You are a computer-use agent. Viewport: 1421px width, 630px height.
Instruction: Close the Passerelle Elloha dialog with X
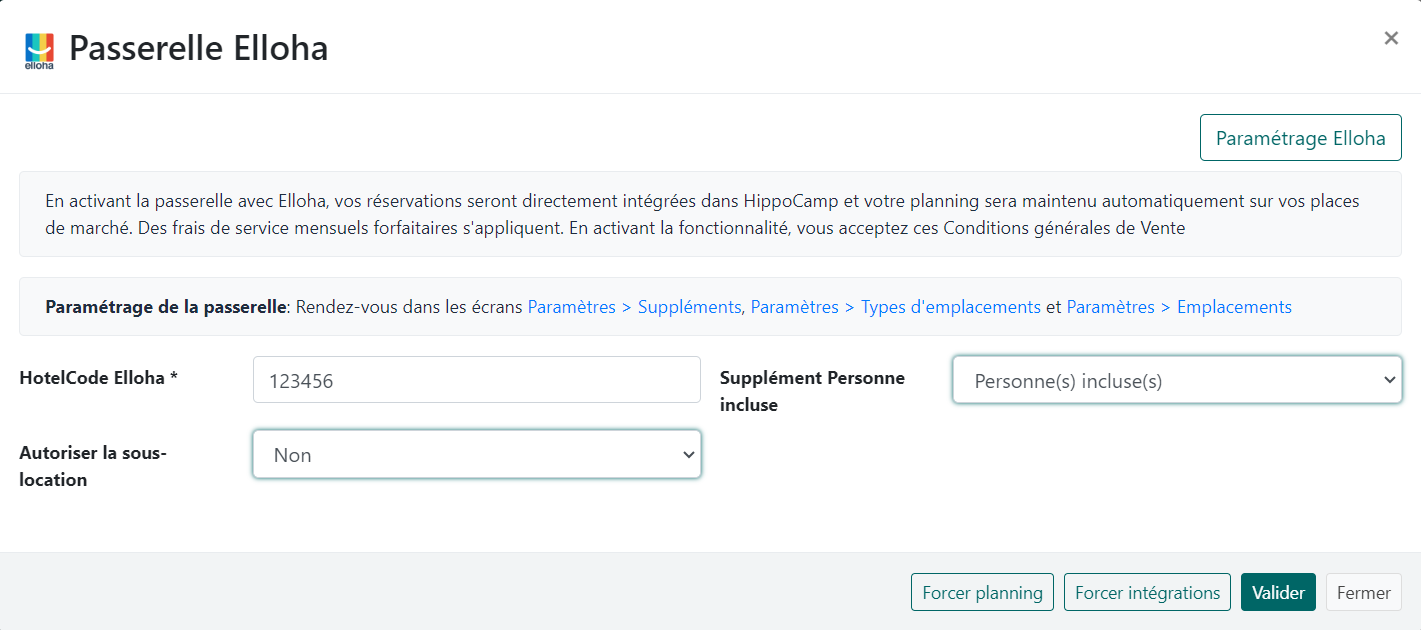(1390, 39)
